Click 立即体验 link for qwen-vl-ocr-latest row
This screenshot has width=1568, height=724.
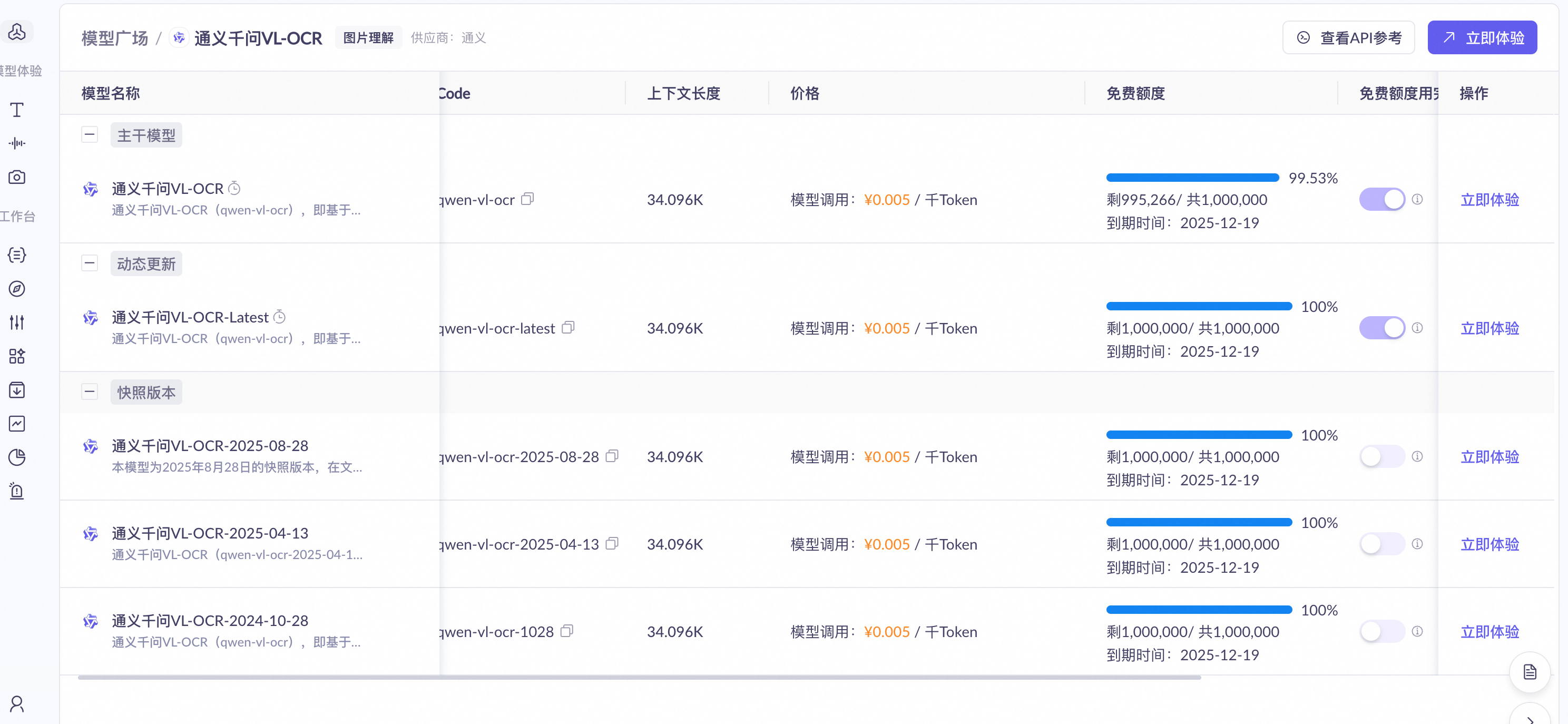(1489, 328)
